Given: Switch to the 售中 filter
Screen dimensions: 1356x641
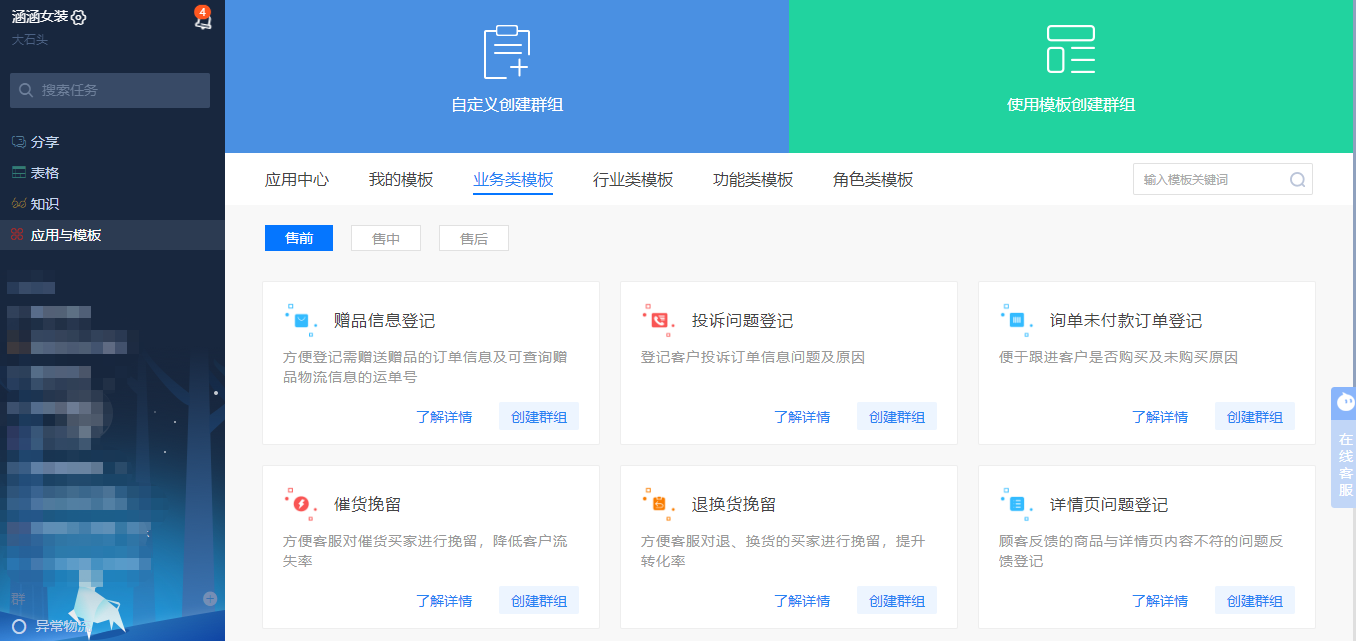Looking at the screenshot, I should tap(386, 238).
